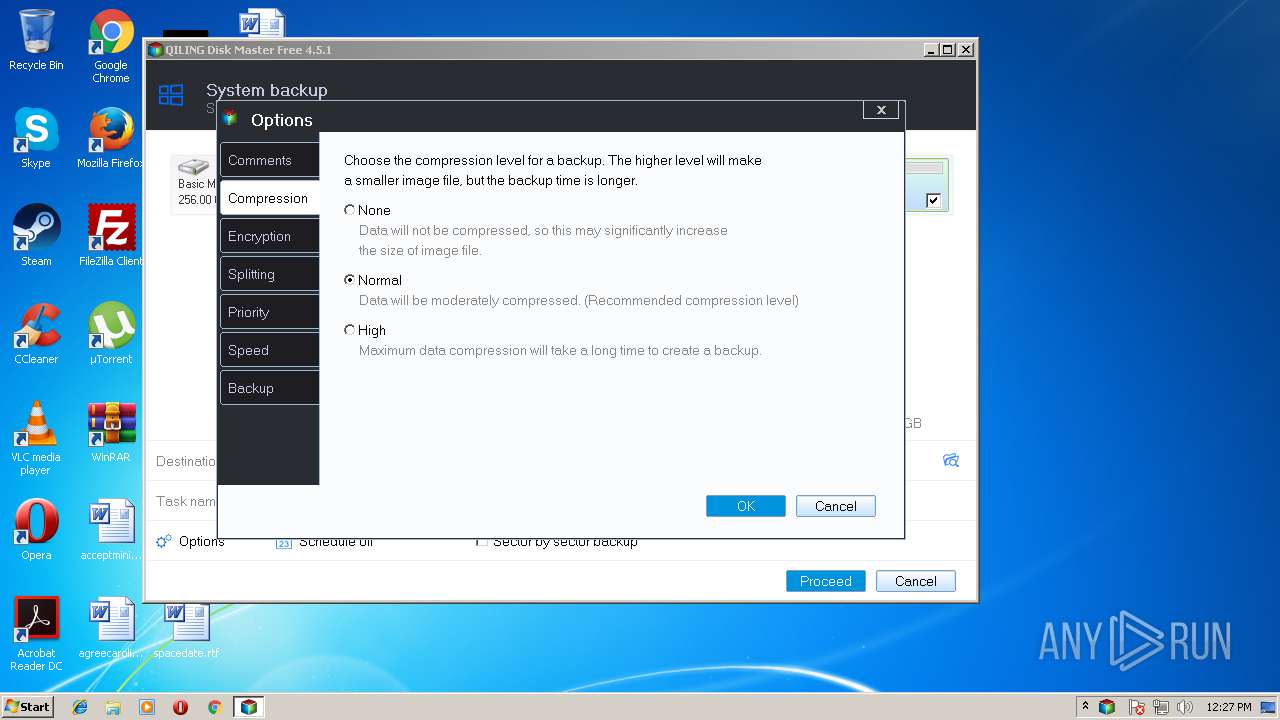Click the destination browse folder icon
Viewport: 1280px width, 720px height.
click(x=951, y=460)
